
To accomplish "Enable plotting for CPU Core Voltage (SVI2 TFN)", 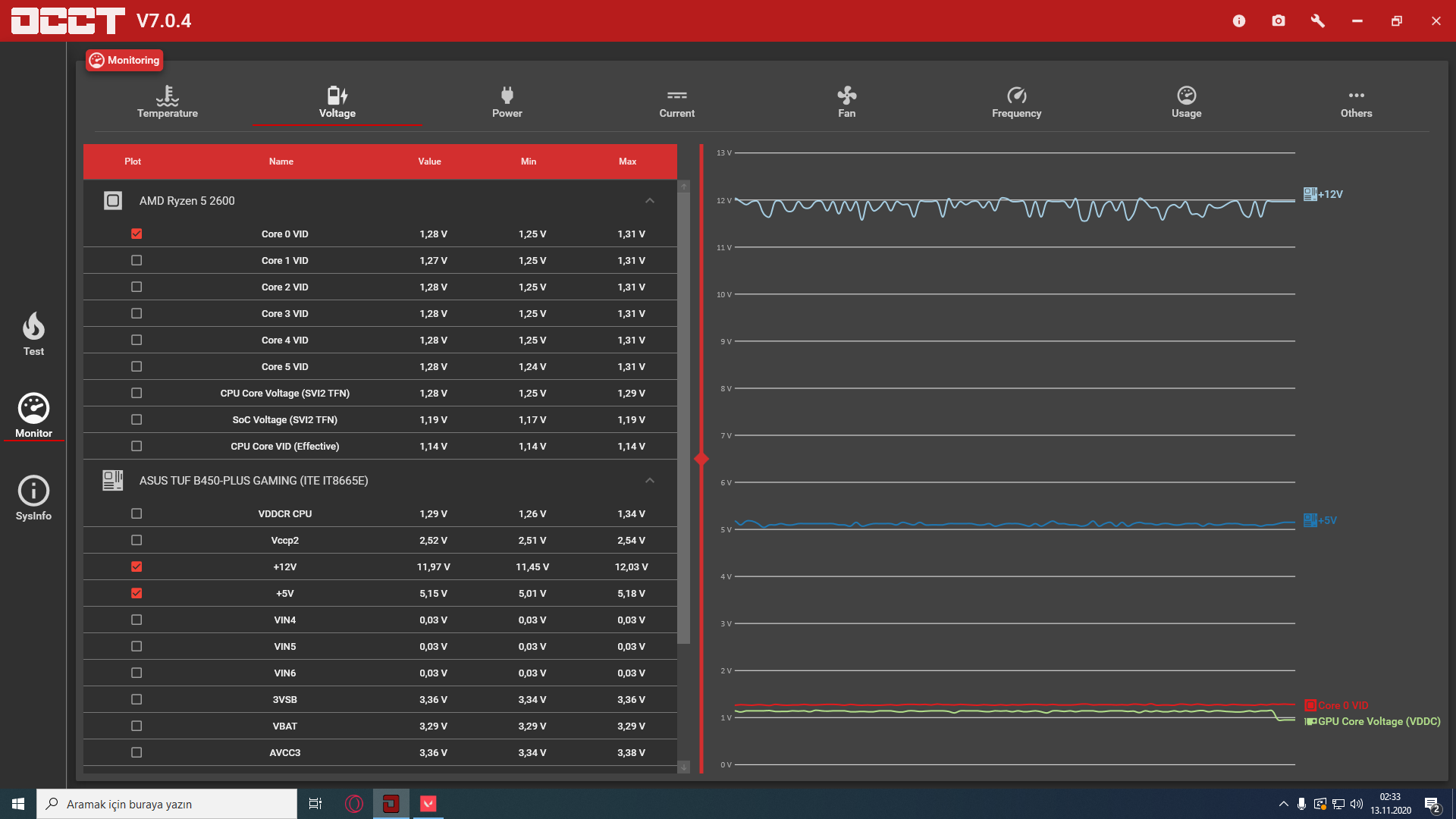I will tap(136, 393).
